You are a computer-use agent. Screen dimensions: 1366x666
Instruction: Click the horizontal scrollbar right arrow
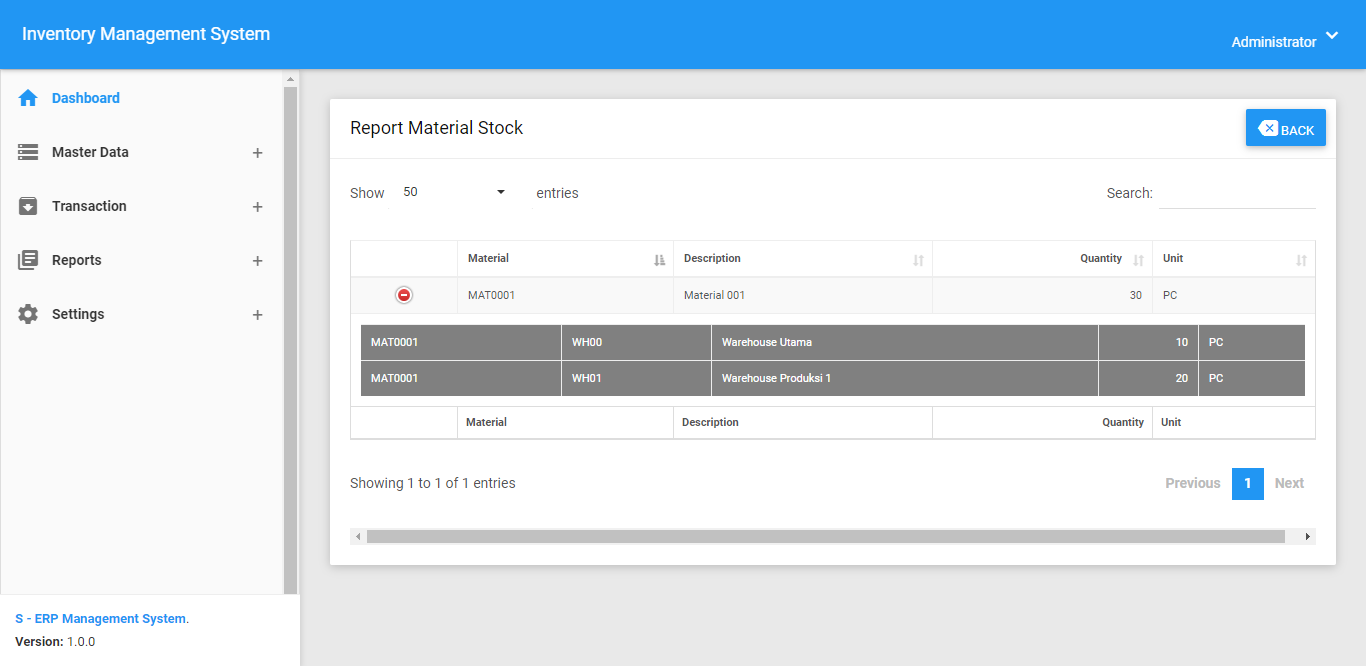1308,537
